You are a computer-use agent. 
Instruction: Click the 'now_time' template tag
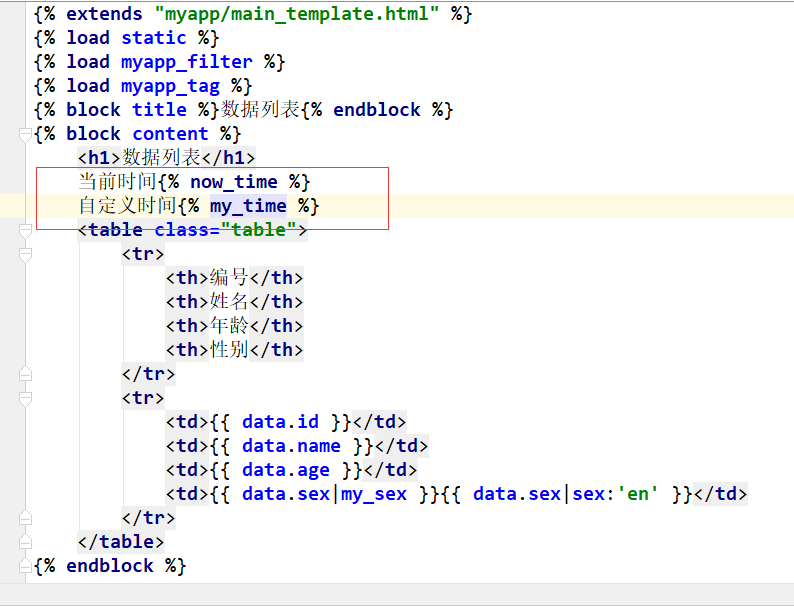click(234, 182)
